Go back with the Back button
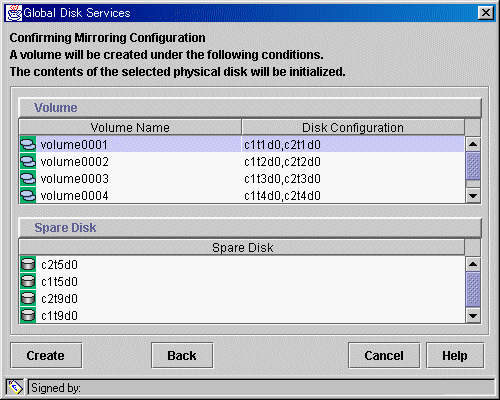Viewport: 500px width, 400px height. [x=182, y=355]
